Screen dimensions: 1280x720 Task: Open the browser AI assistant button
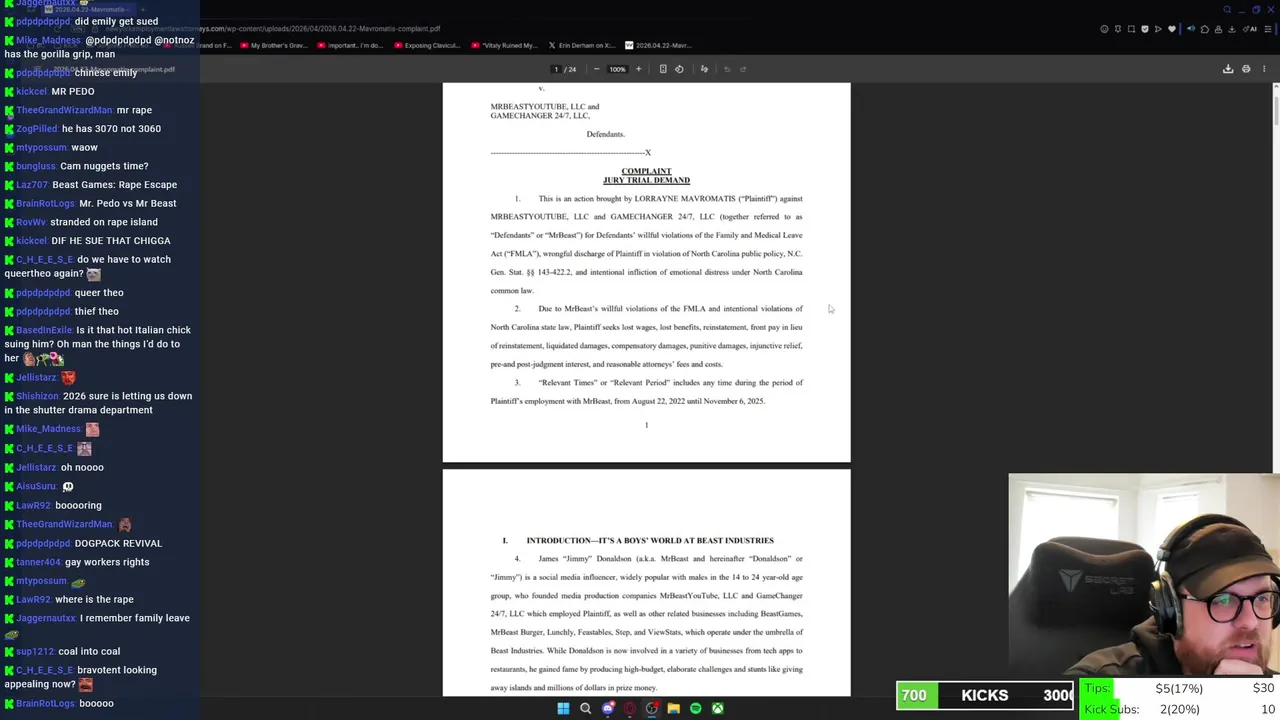click(1250, 29)
